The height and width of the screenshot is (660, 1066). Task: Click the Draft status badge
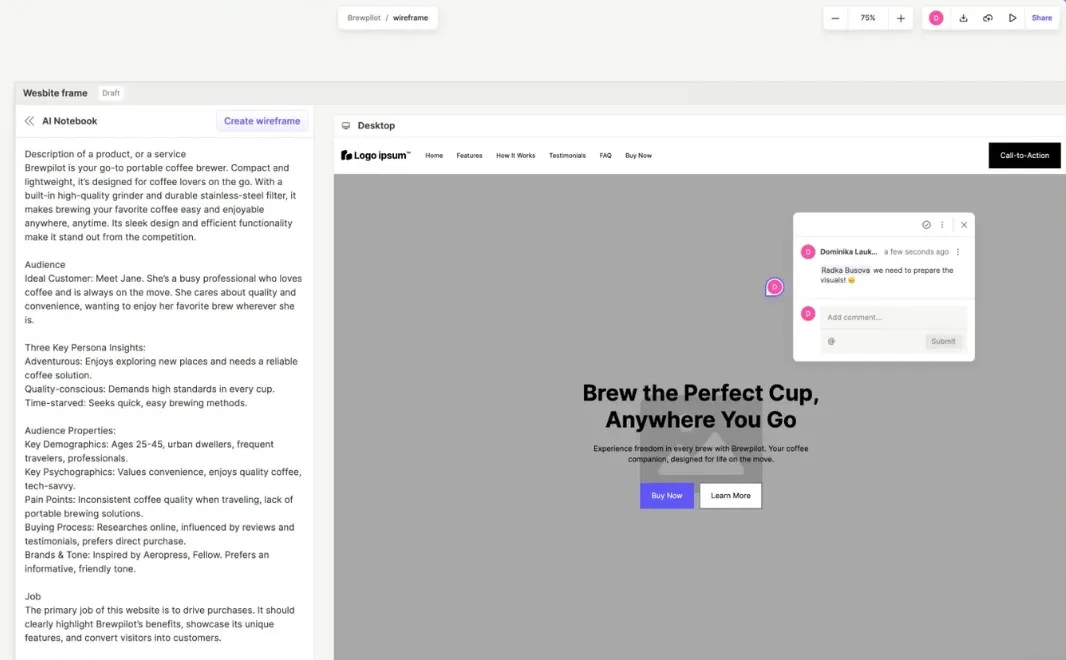[x=111, y=93]
